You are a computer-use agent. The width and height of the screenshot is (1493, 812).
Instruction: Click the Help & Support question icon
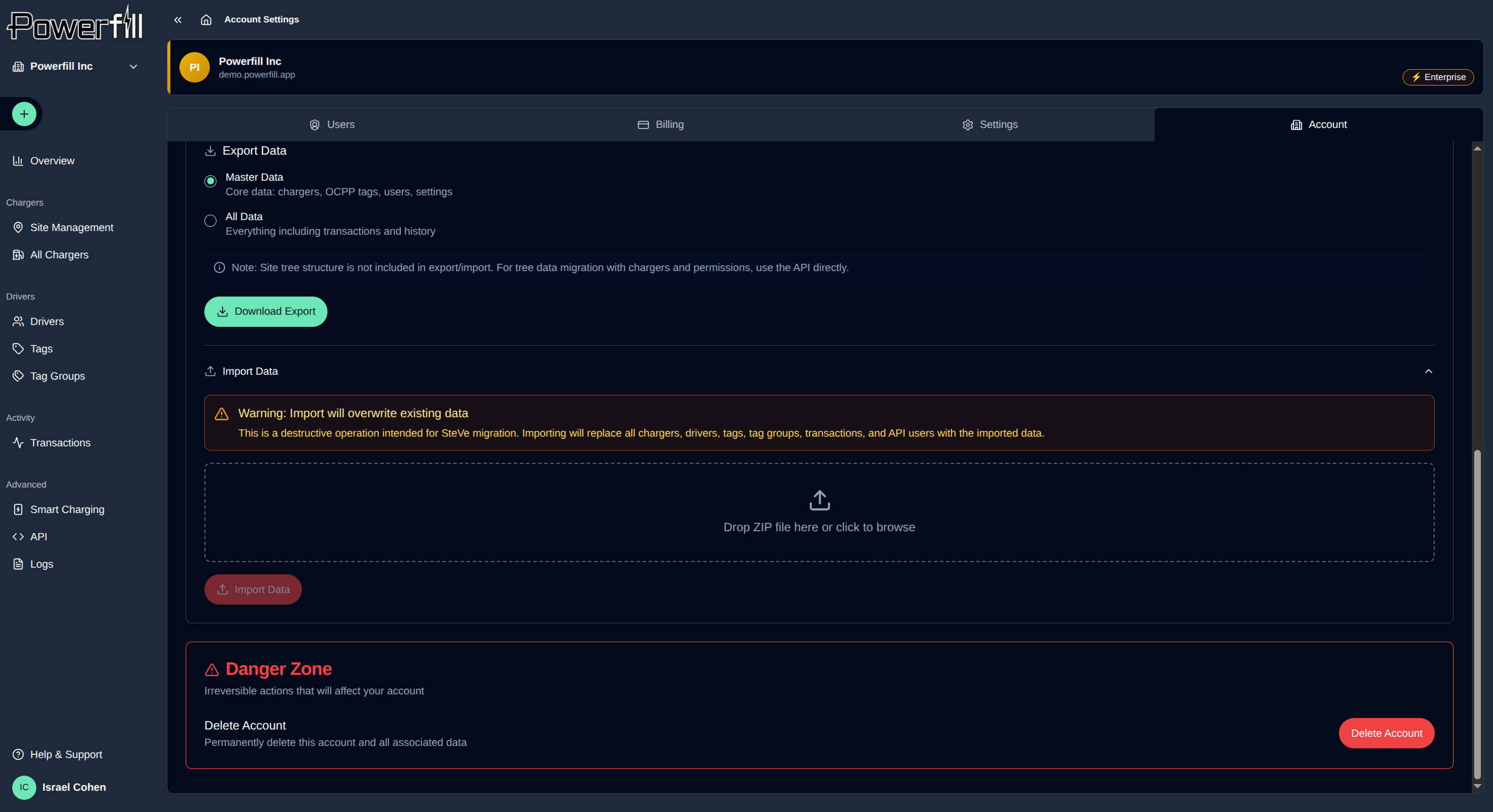[18, 754]
